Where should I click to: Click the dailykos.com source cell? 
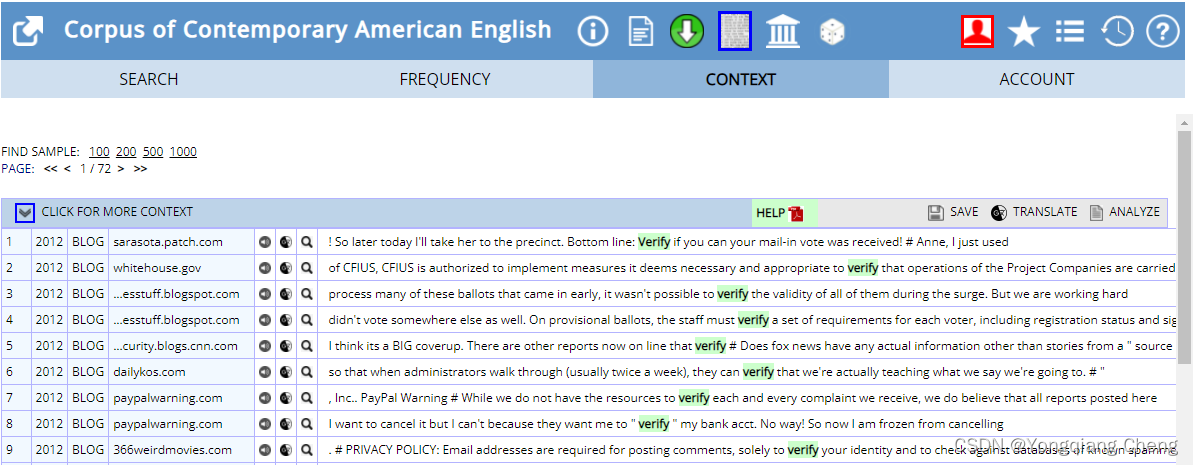pos(181,372)
